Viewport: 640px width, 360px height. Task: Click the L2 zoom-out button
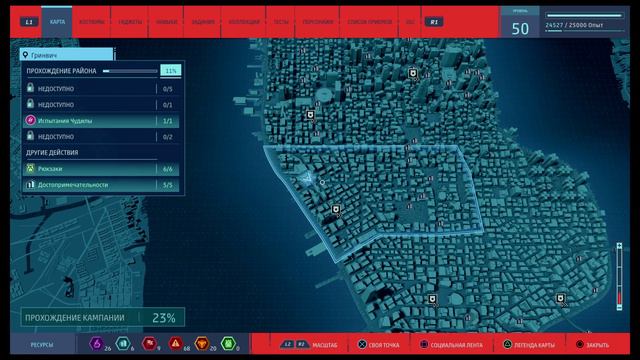coord(288,344)
